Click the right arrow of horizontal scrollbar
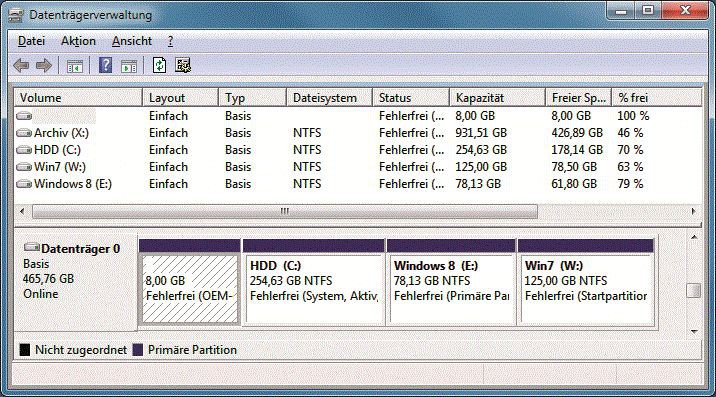 coord(694,212)
